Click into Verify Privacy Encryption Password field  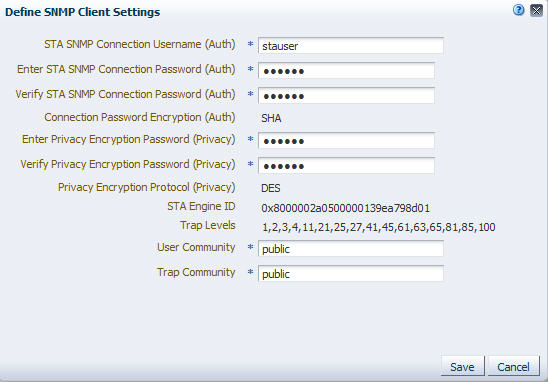tap(346, 166)
